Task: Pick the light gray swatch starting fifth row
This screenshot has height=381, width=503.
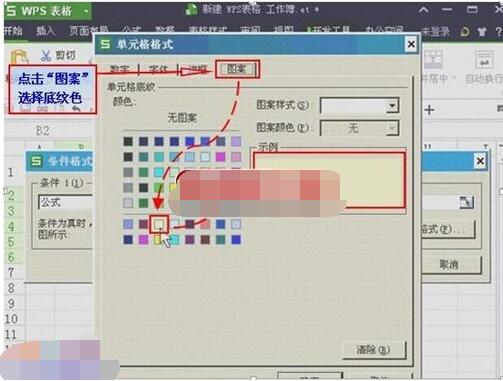Action: (128, 203)
